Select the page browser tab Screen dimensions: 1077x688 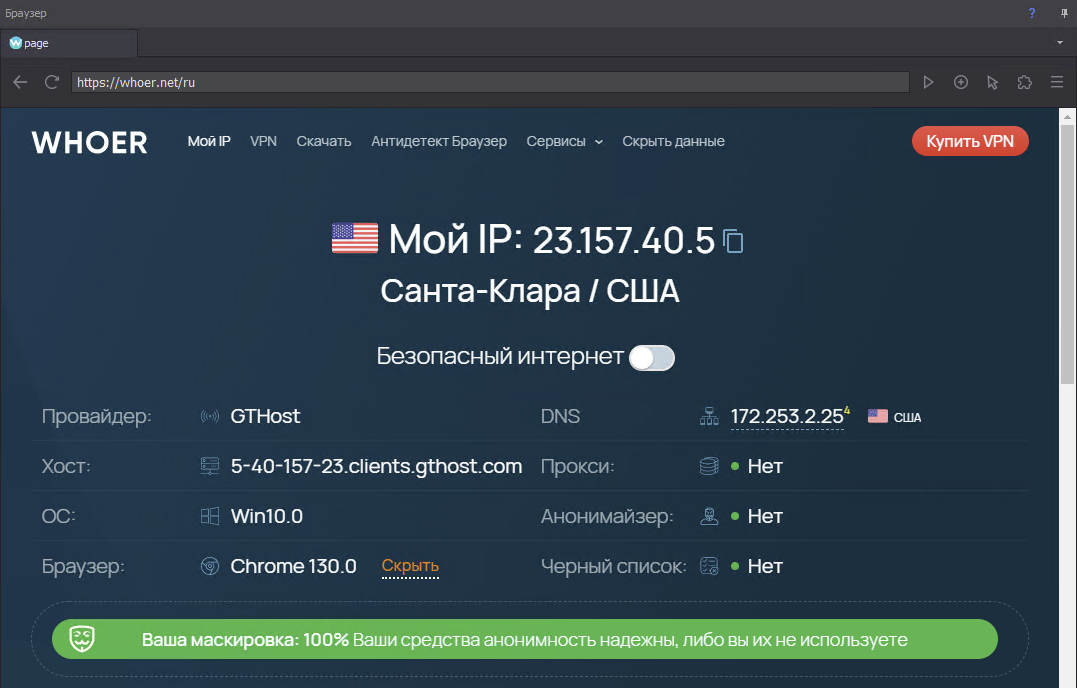[69, 43]
